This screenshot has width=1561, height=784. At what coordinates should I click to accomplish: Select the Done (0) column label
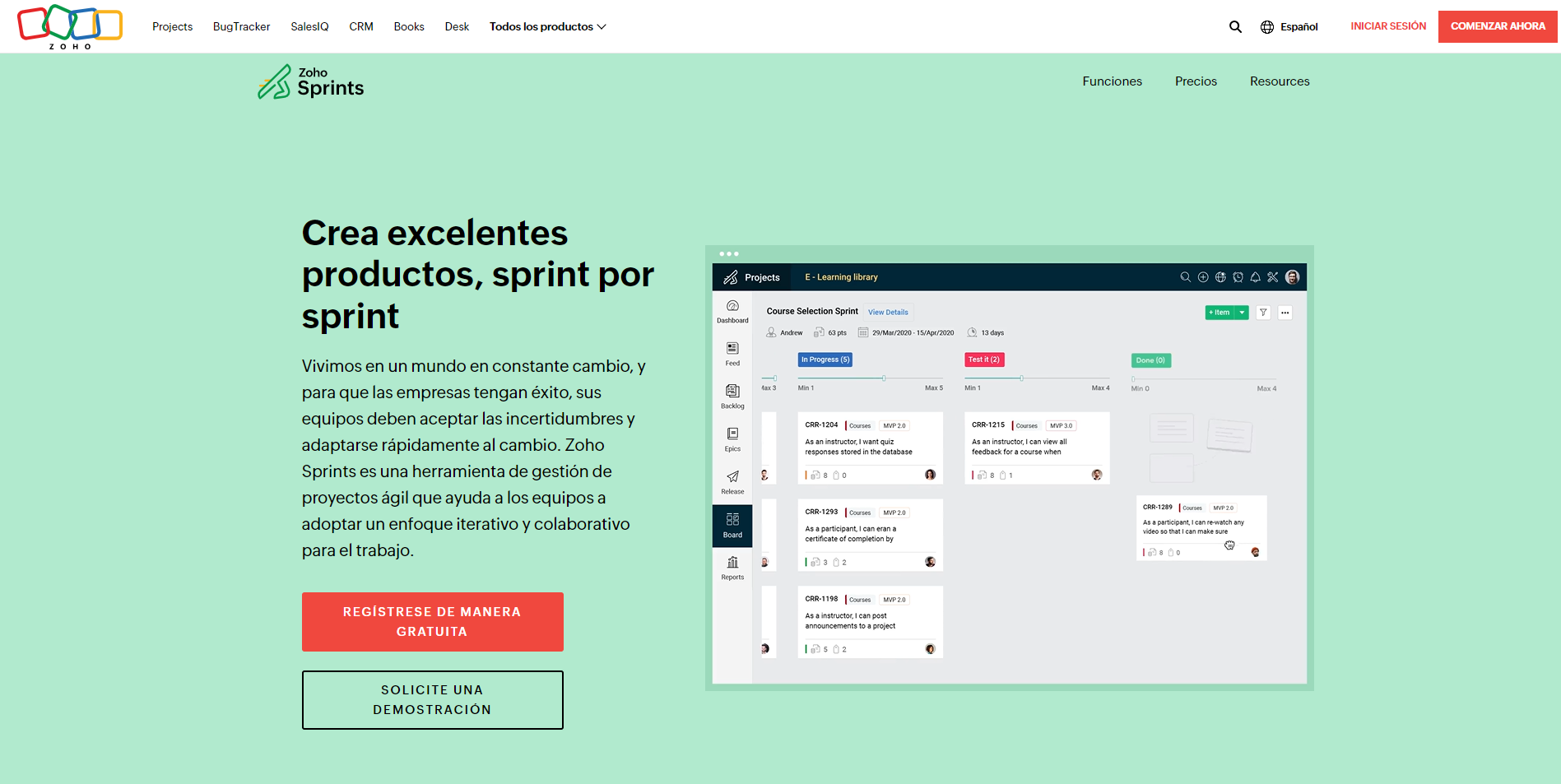(x=1150, y=360)
